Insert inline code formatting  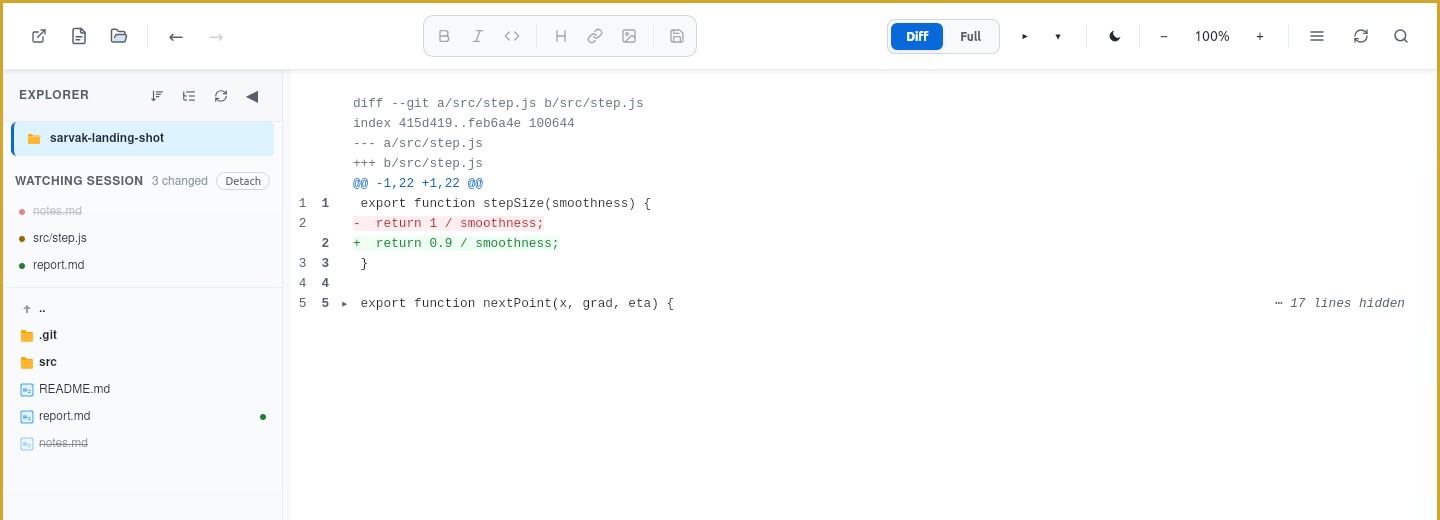point(512,36)
